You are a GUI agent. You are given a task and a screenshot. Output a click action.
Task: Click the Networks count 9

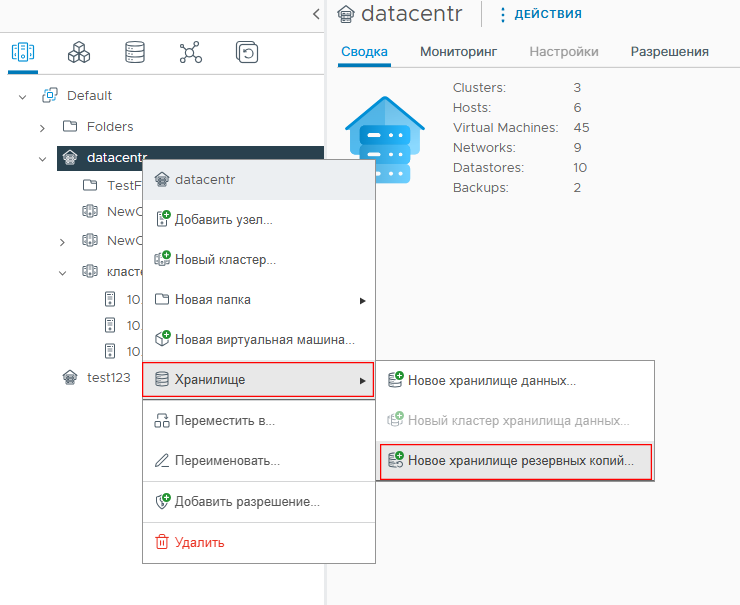tap(577, 148)
